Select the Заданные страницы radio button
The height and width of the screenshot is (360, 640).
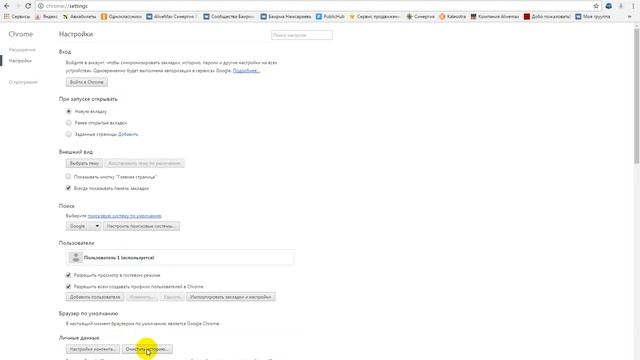click(69, 134)
